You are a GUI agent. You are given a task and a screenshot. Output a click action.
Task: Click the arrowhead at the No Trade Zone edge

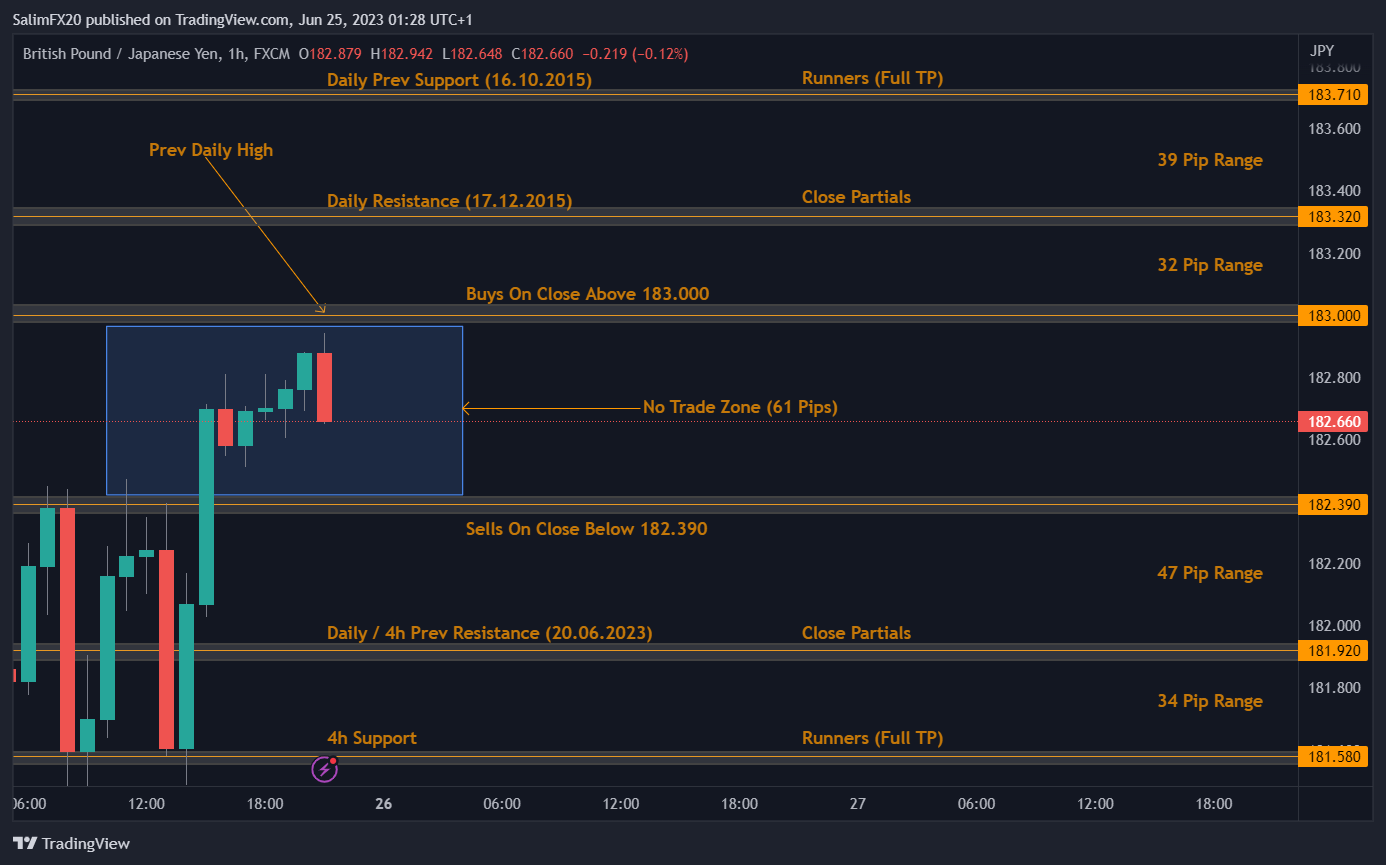(x=467, y=408)
